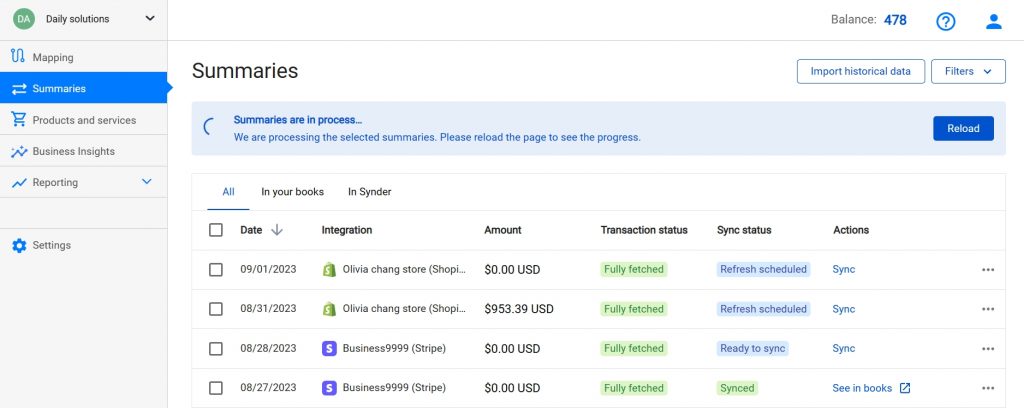
Task: Click Sync for the 08/31/2023 summary
Action: pos(843,309)
